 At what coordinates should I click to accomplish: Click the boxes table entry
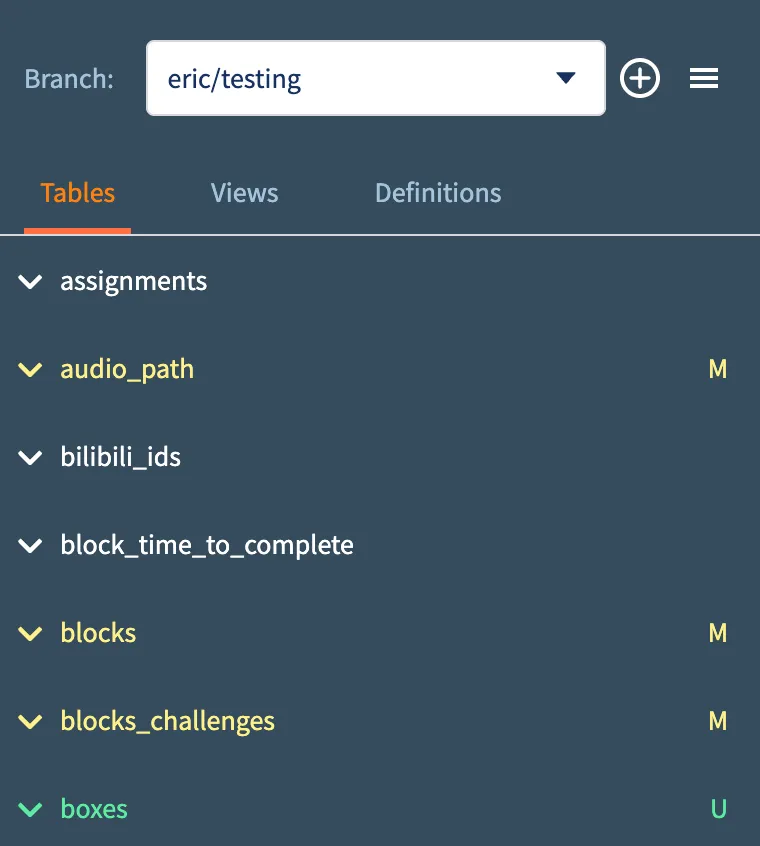(94, 809)
